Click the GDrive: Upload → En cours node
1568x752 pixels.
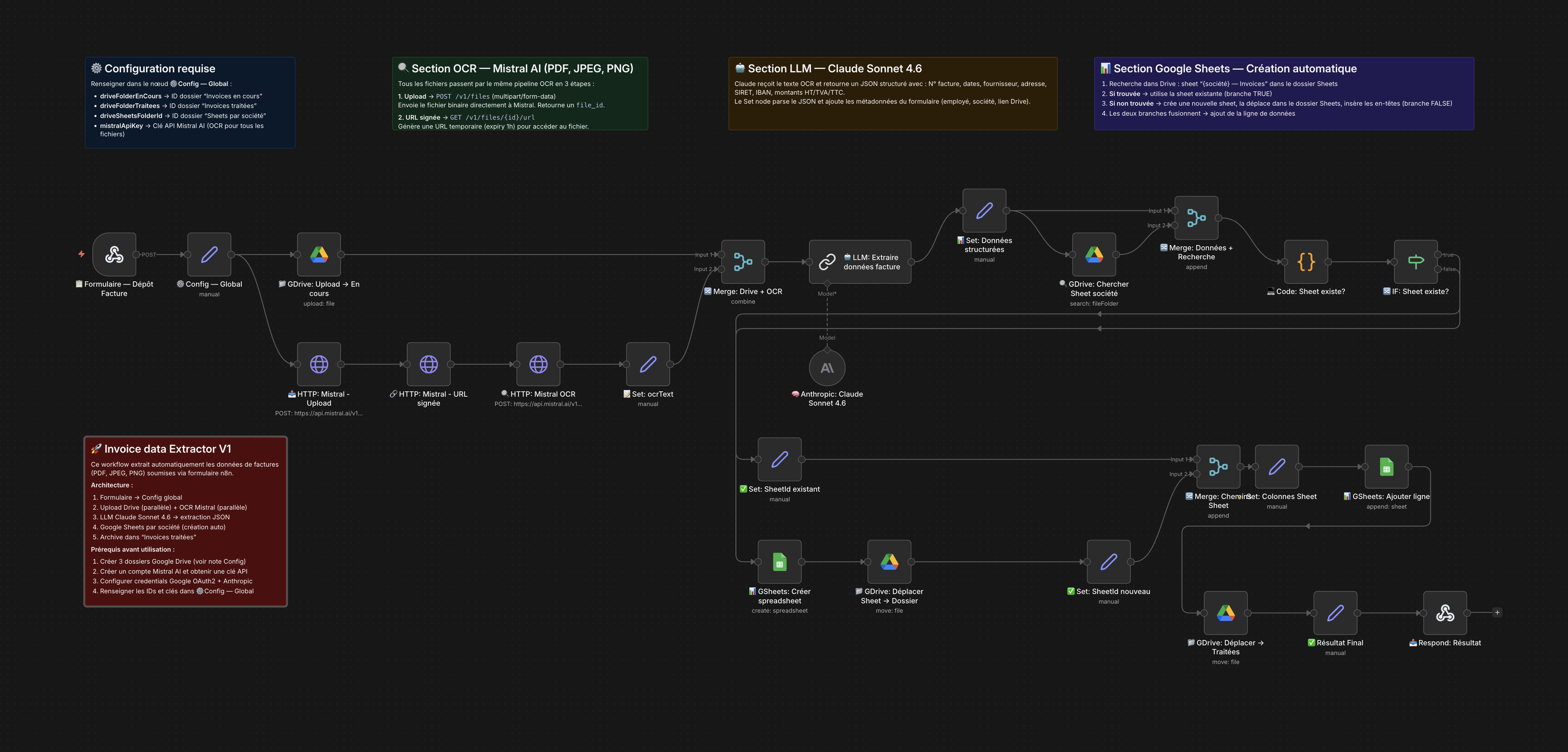click(319, 255)
